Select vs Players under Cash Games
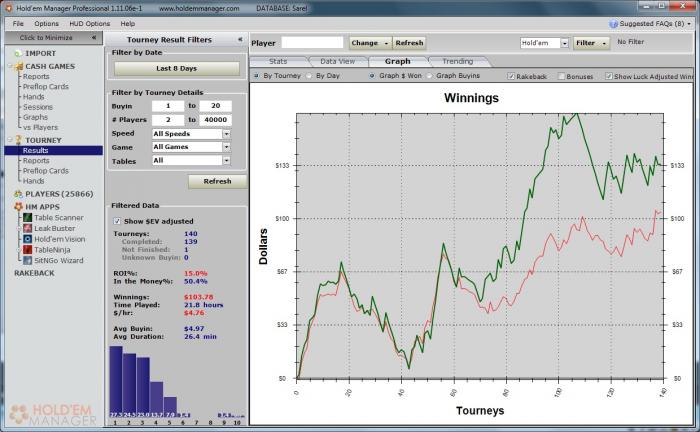The height and width of the screenshot is (432, 700). (41, 128)
